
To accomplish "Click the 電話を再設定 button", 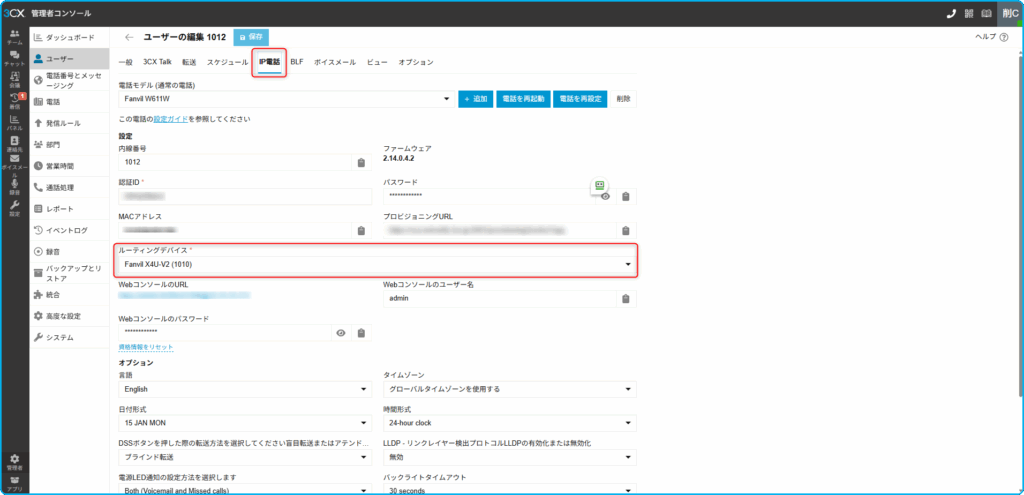I will click(581, 99).
